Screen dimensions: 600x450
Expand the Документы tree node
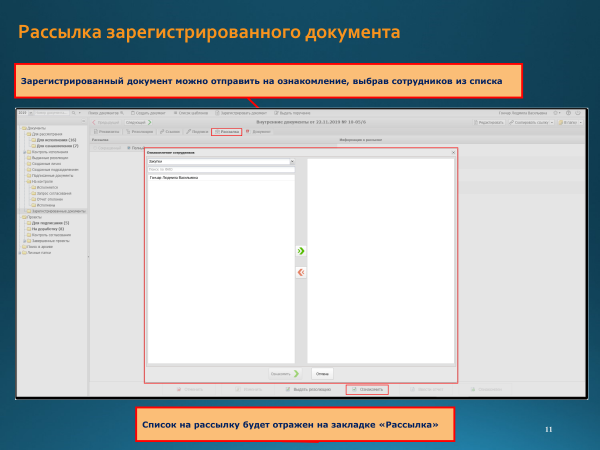click(x=22, y=128)
